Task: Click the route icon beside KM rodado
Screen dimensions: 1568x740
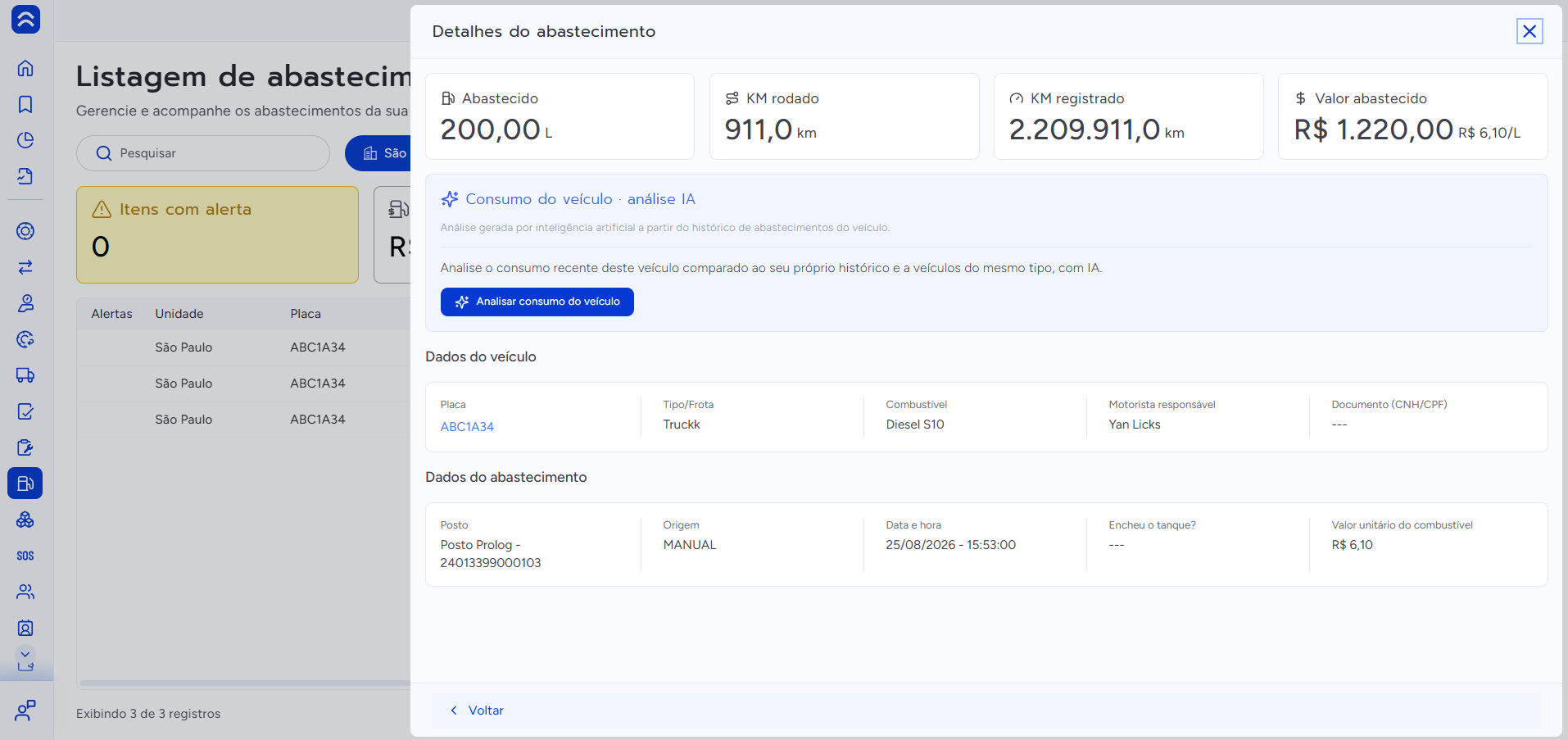Action: [732, 98]
